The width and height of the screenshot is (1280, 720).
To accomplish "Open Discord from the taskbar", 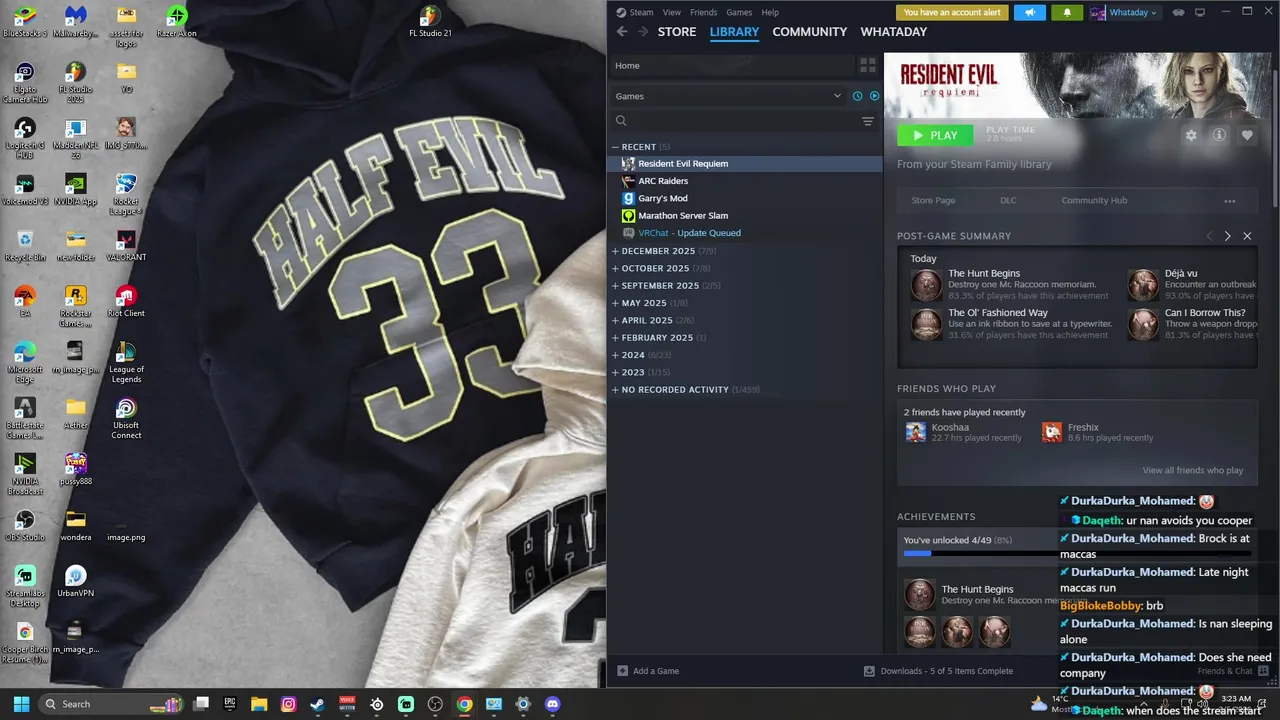I will pyautogui.click(x=552, y=704).
